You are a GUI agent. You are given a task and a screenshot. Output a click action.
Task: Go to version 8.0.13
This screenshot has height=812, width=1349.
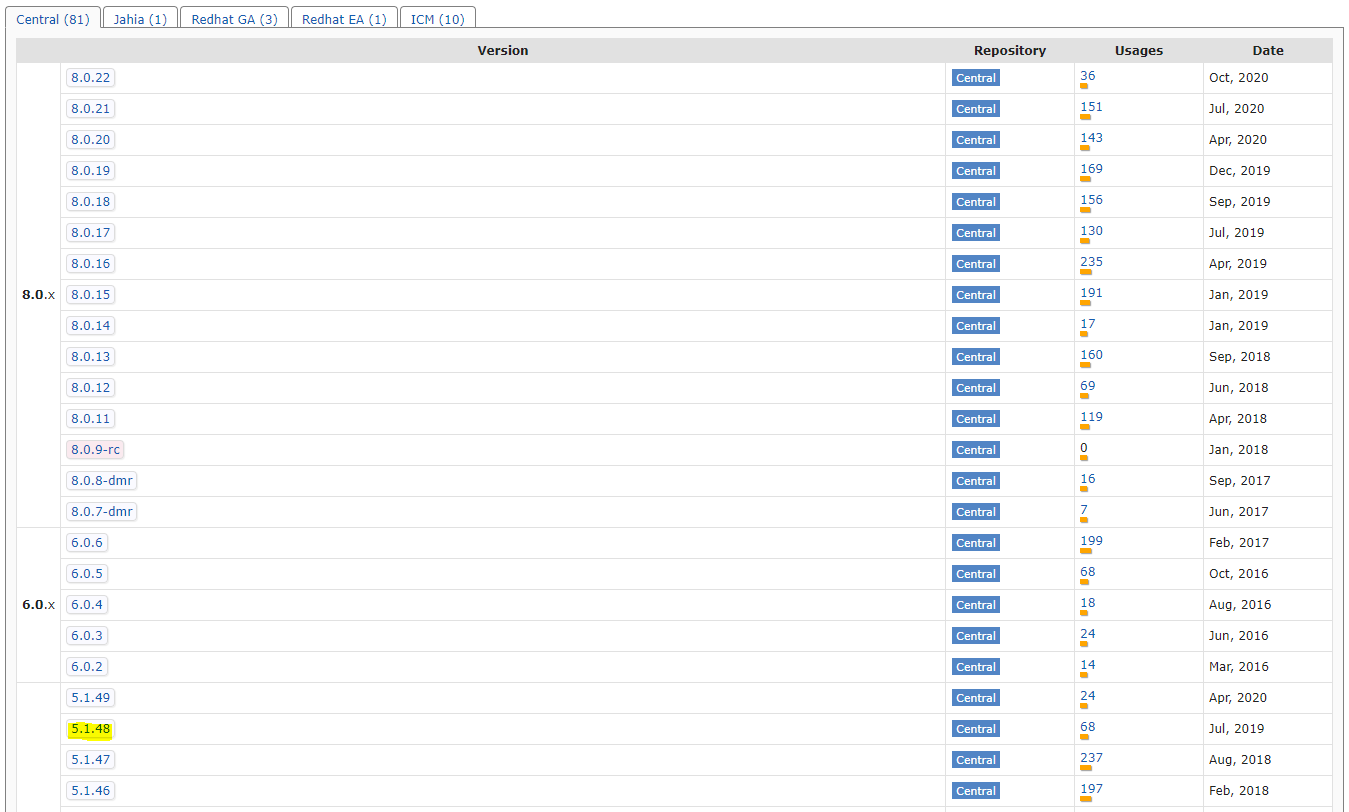tap(90, 357)
